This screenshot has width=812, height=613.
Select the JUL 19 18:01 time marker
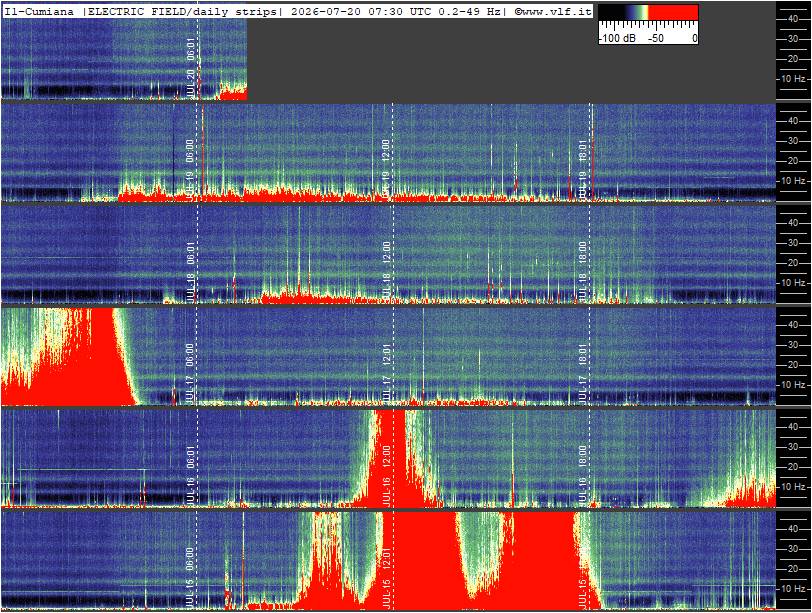tap(583, 168)
